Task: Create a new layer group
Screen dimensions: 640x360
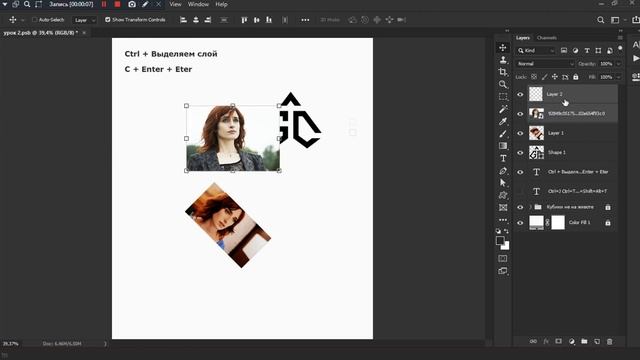Action: point(584,341)
